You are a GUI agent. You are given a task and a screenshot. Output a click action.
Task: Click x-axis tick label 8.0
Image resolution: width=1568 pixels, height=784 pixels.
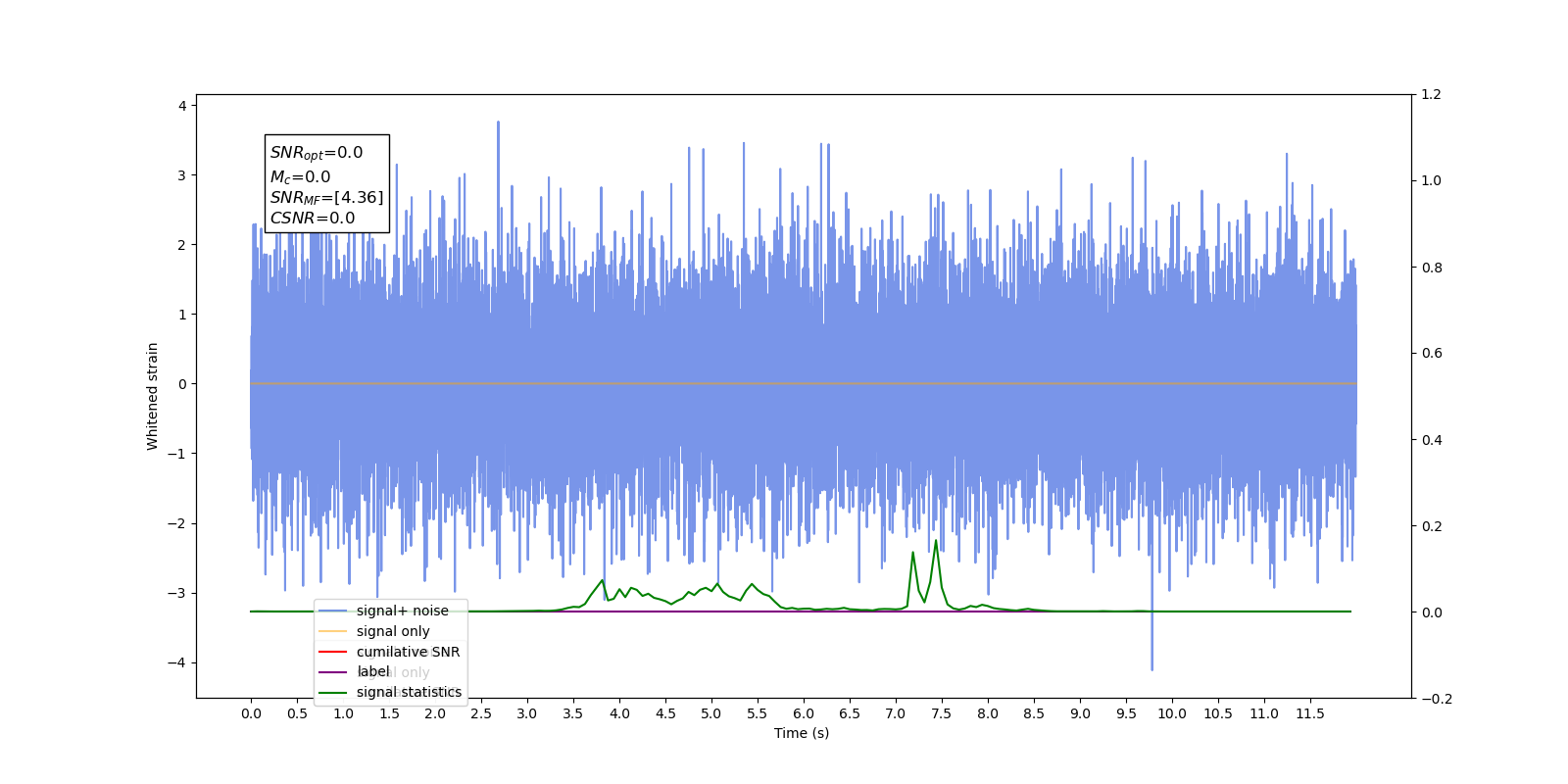[988, 713]
